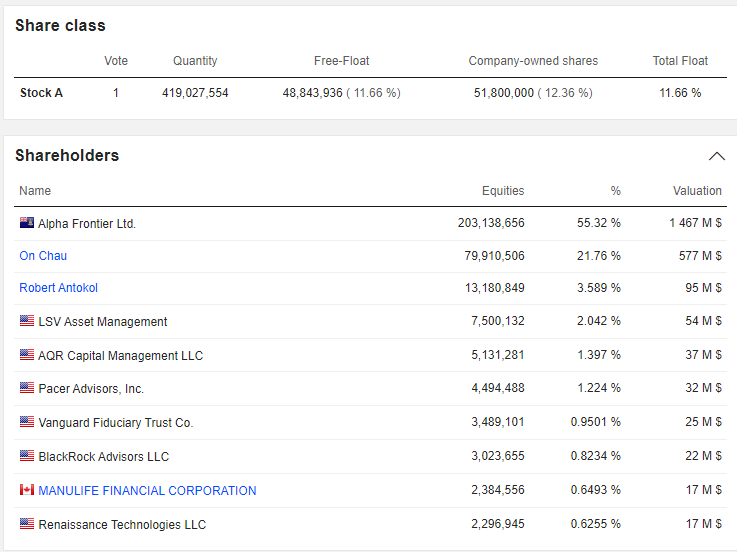737x552 pixels.
Task: Click the Quantity column header
Action: pyautogui.click(x=195, y=61)
